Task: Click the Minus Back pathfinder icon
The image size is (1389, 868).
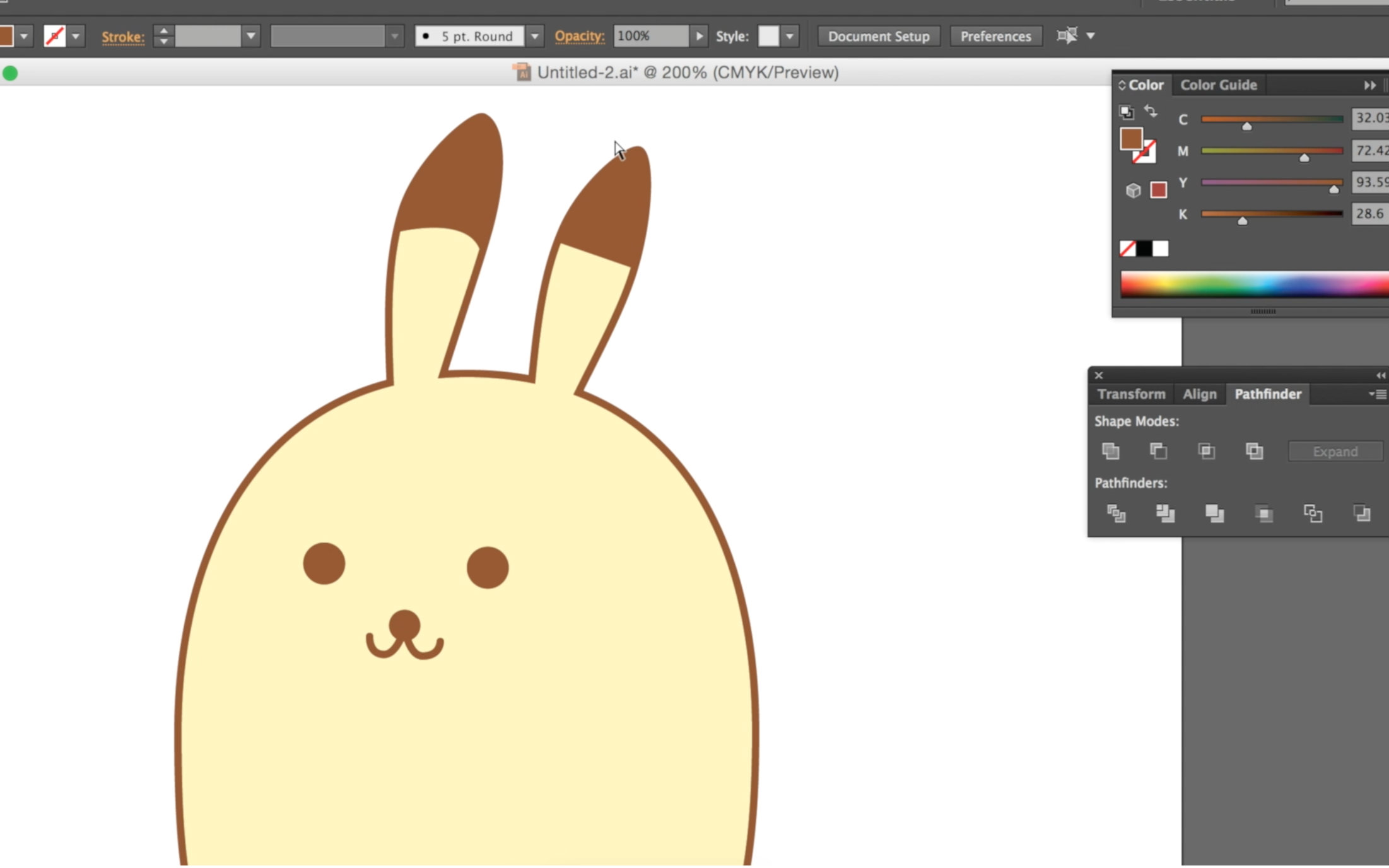Action: [1362, 513]
